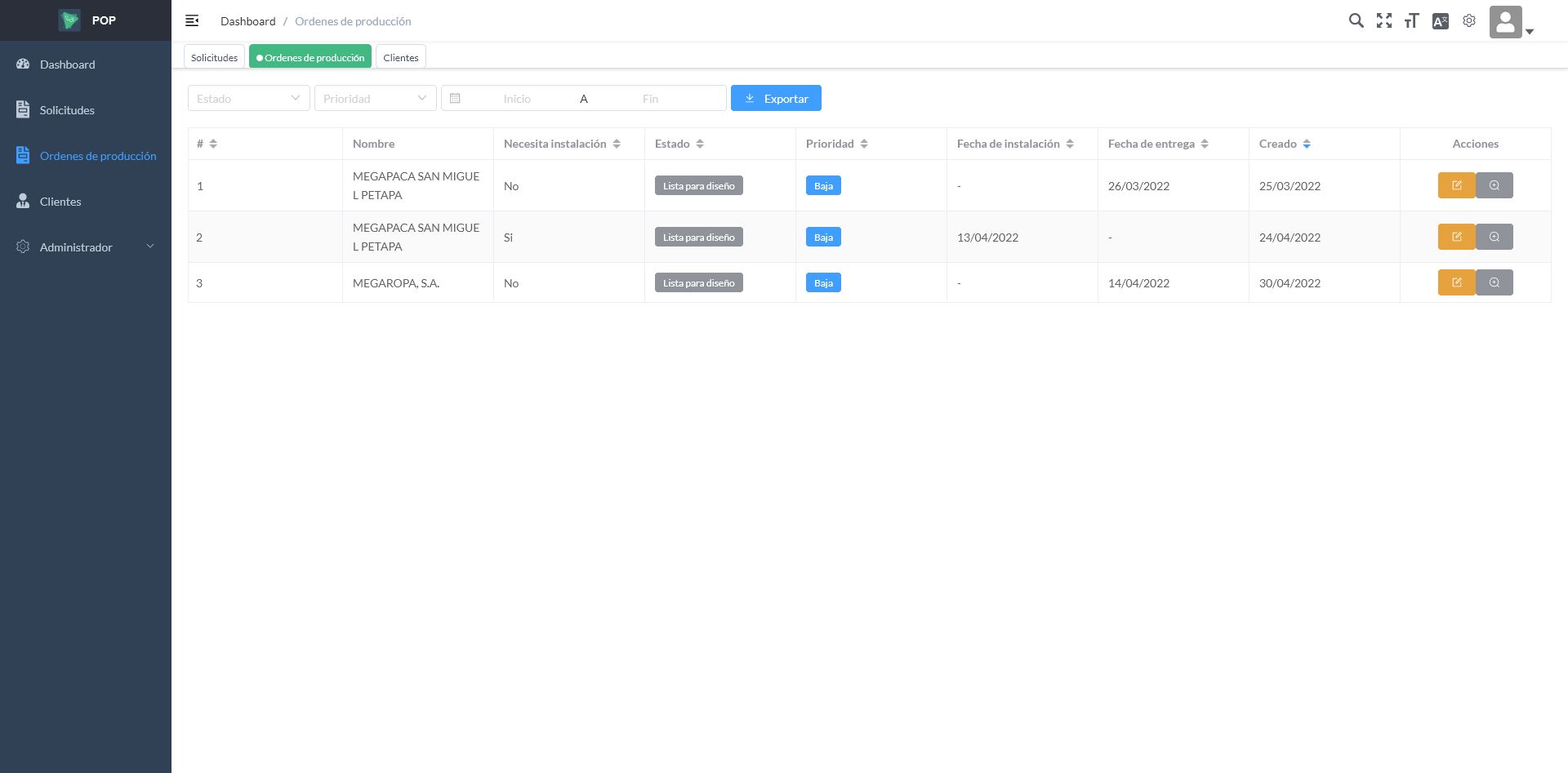Click edit icon for order 2
This screenshot has width=1568, height=773.
[1456, 237]
